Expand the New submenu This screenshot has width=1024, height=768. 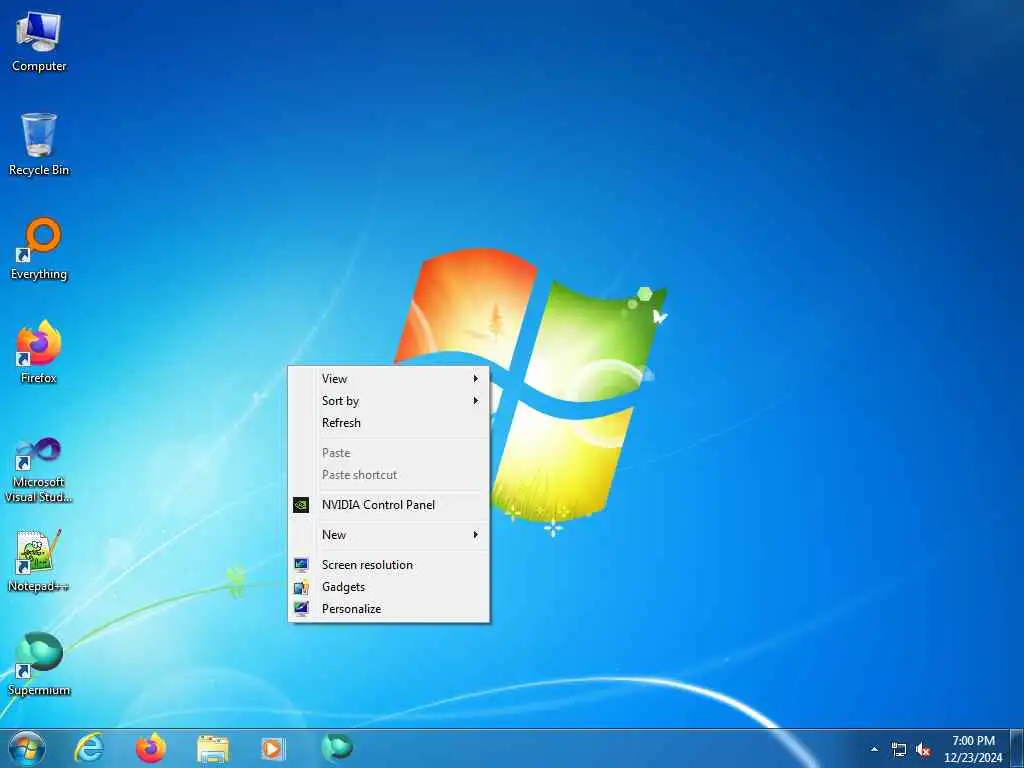(389, 535)
